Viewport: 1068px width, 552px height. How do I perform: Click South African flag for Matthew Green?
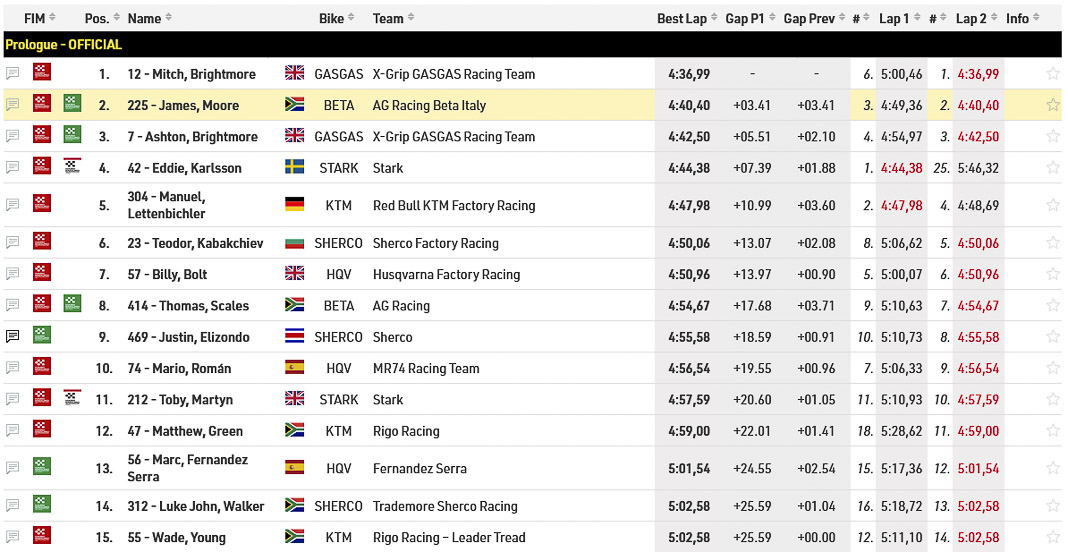coord(294,430)
